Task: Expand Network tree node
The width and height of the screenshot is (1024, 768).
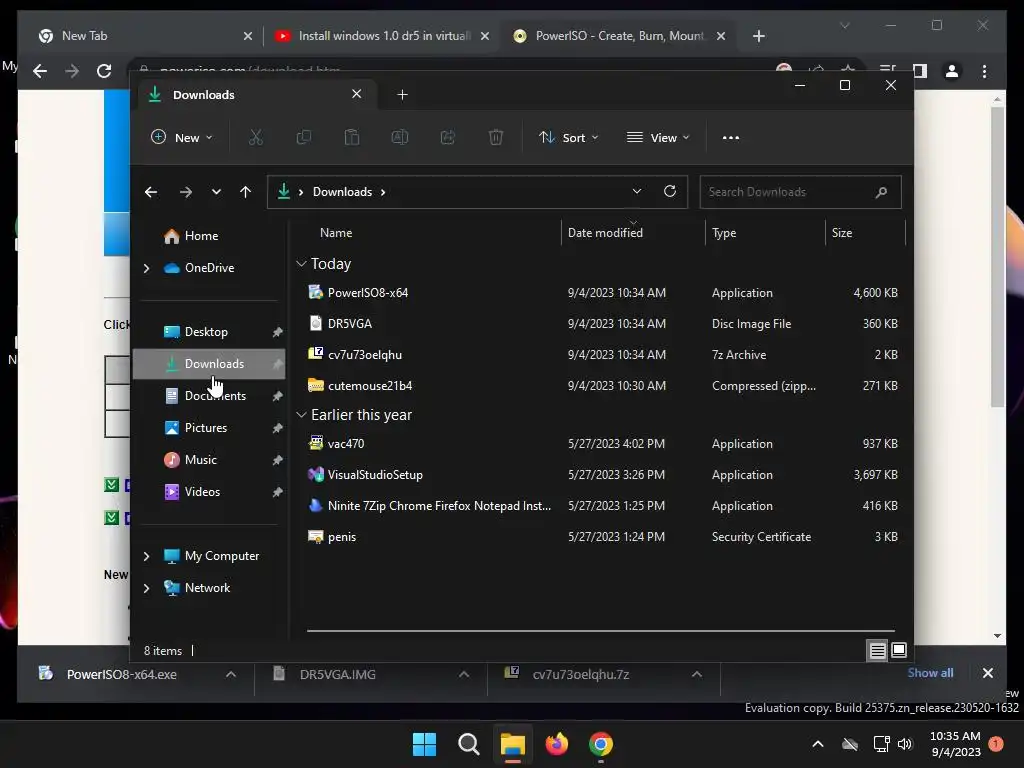Action: point(146,588)
